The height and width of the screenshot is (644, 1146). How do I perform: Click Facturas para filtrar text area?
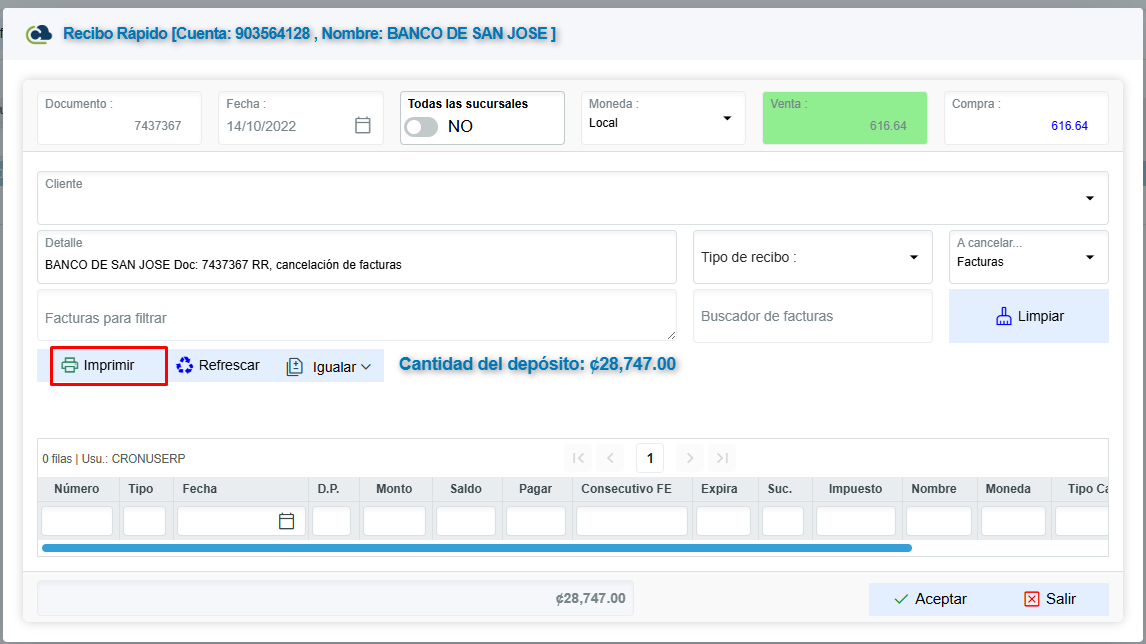click(357, 316)
